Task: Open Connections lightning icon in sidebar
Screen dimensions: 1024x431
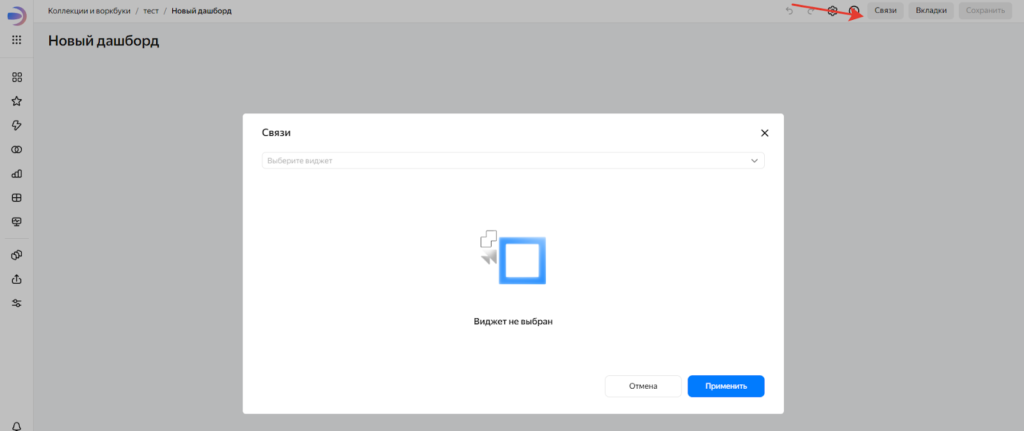Action: [x=16, y=125]
